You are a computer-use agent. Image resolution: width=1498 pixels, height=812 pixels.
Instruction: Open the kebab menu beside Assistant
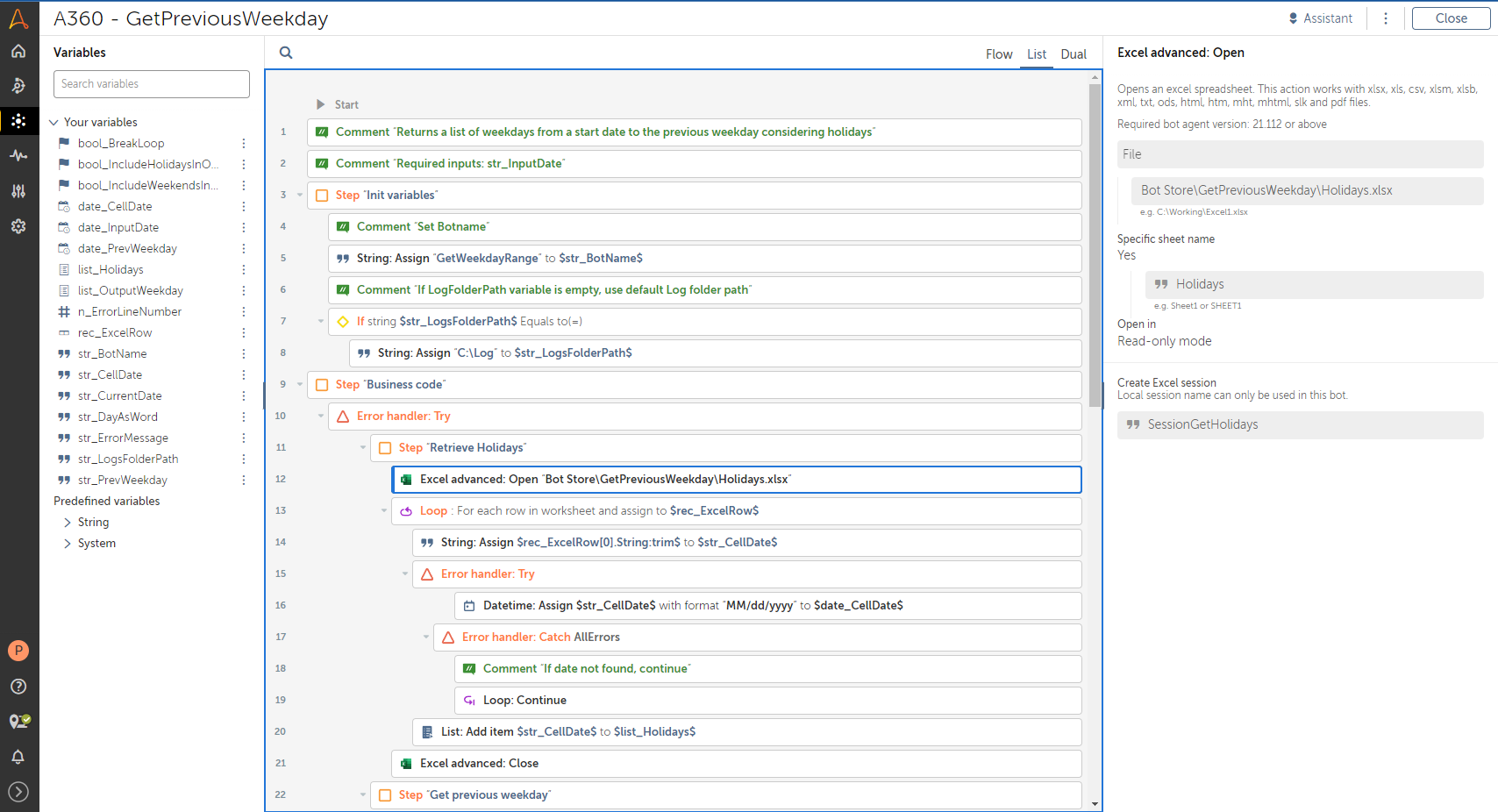click(1386, 18)
